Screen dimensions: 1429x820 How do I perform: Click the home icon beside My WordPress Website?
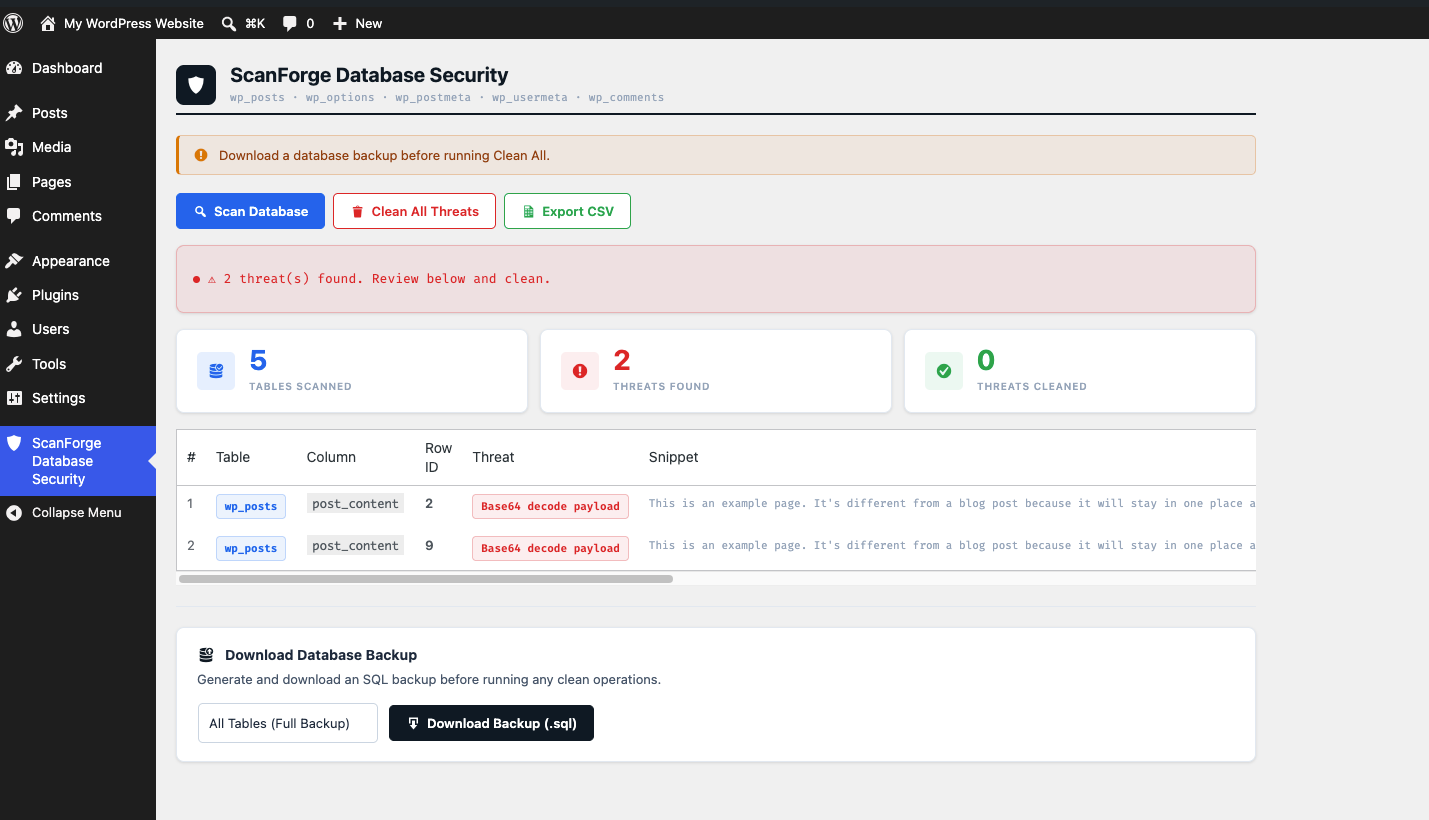[48, 23]
